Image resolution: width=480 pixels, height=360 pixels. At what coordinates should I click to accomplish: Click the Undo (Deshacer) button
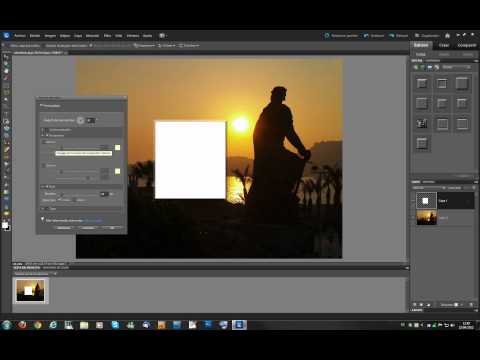coord(374,36)
